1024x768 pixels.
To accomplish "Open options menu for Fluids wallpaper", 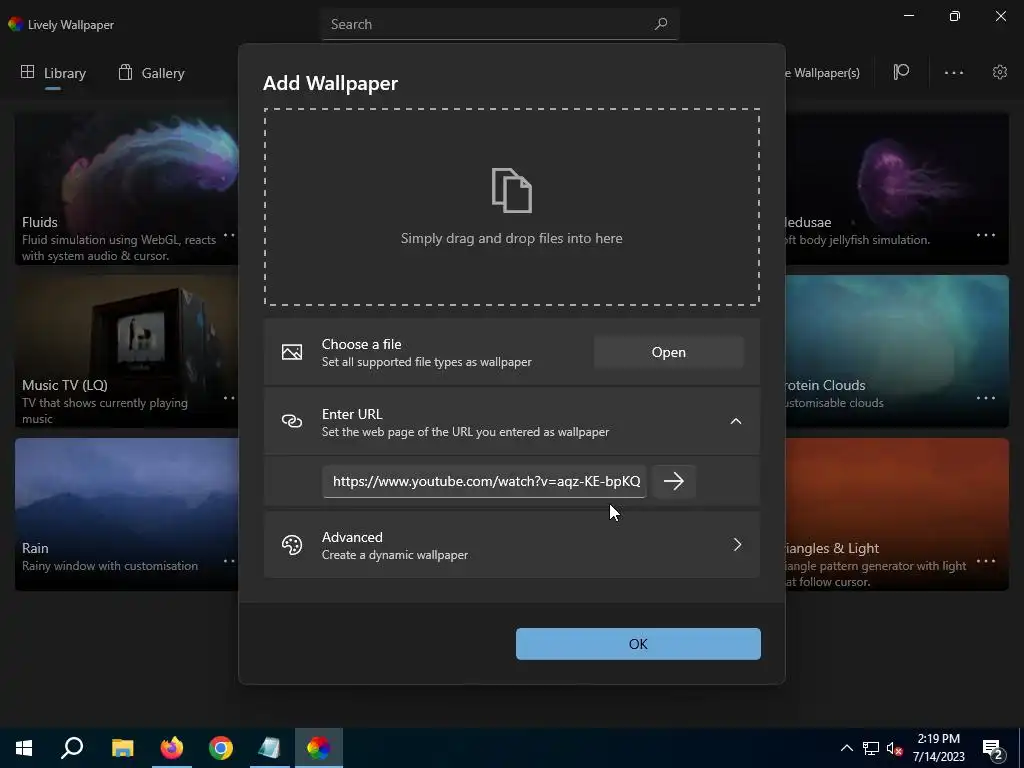I will (x=229, y=235).
